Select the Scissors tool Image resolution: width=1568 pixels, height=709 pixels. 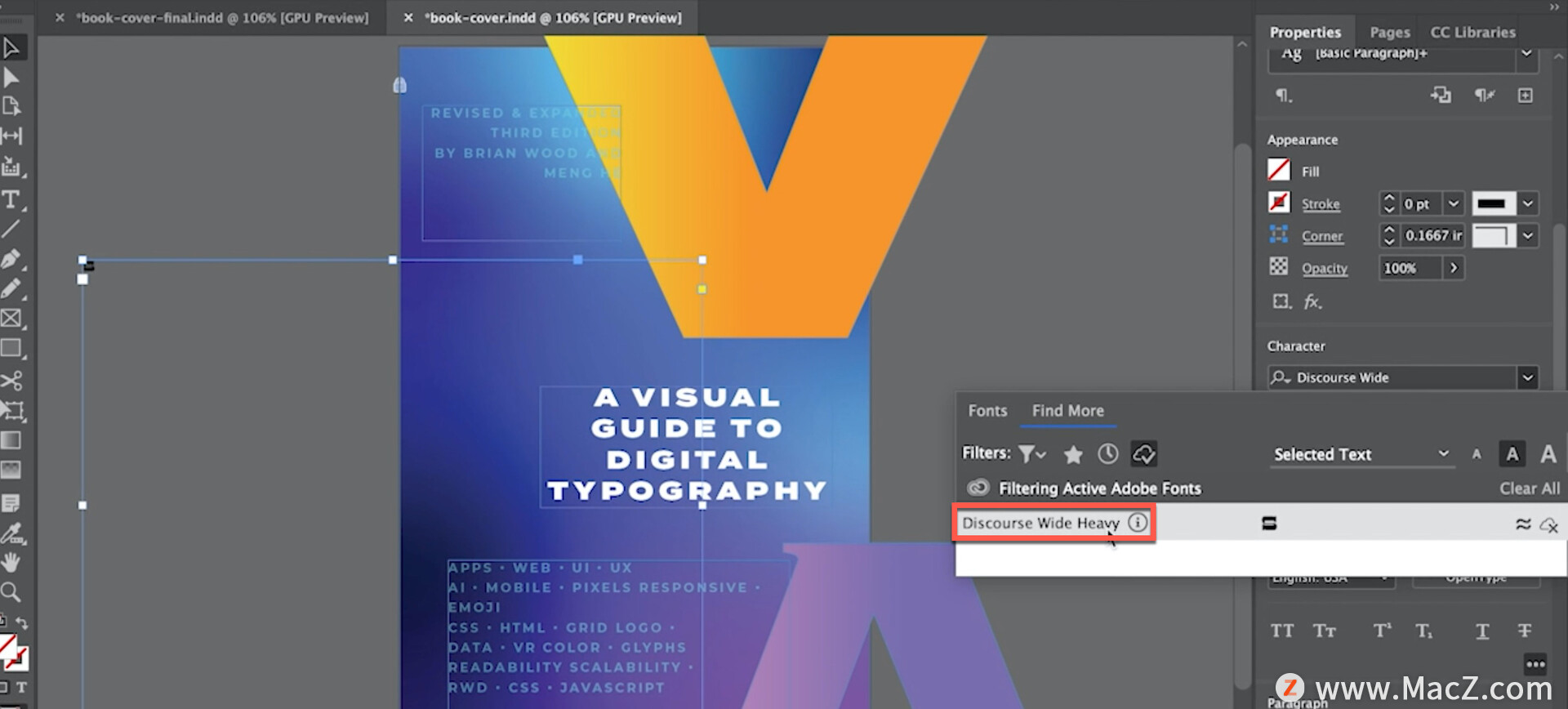point(11,381)
